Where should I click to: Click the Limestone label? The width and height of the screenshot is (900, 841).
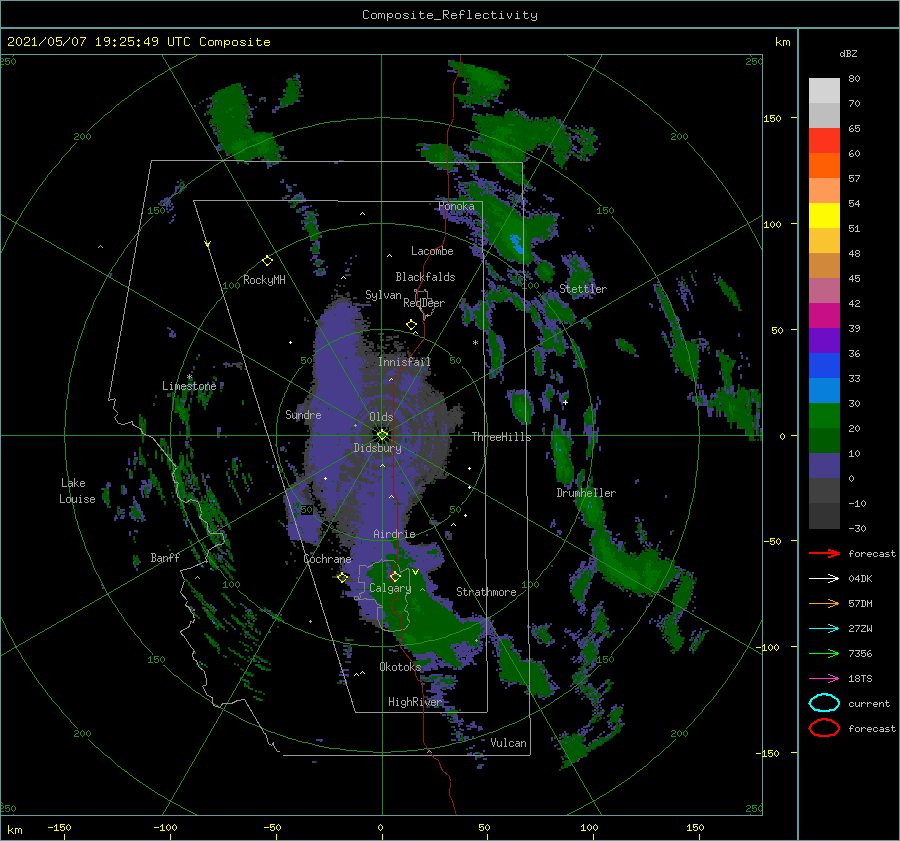point(189,386)
